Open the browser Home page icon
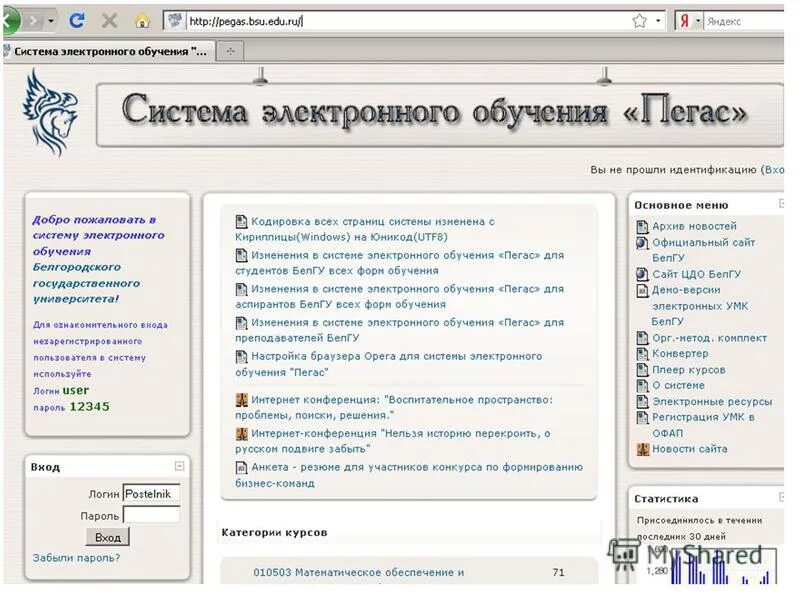Image resolution: width=800 pixels, height=600 pixels. point(143,18)
